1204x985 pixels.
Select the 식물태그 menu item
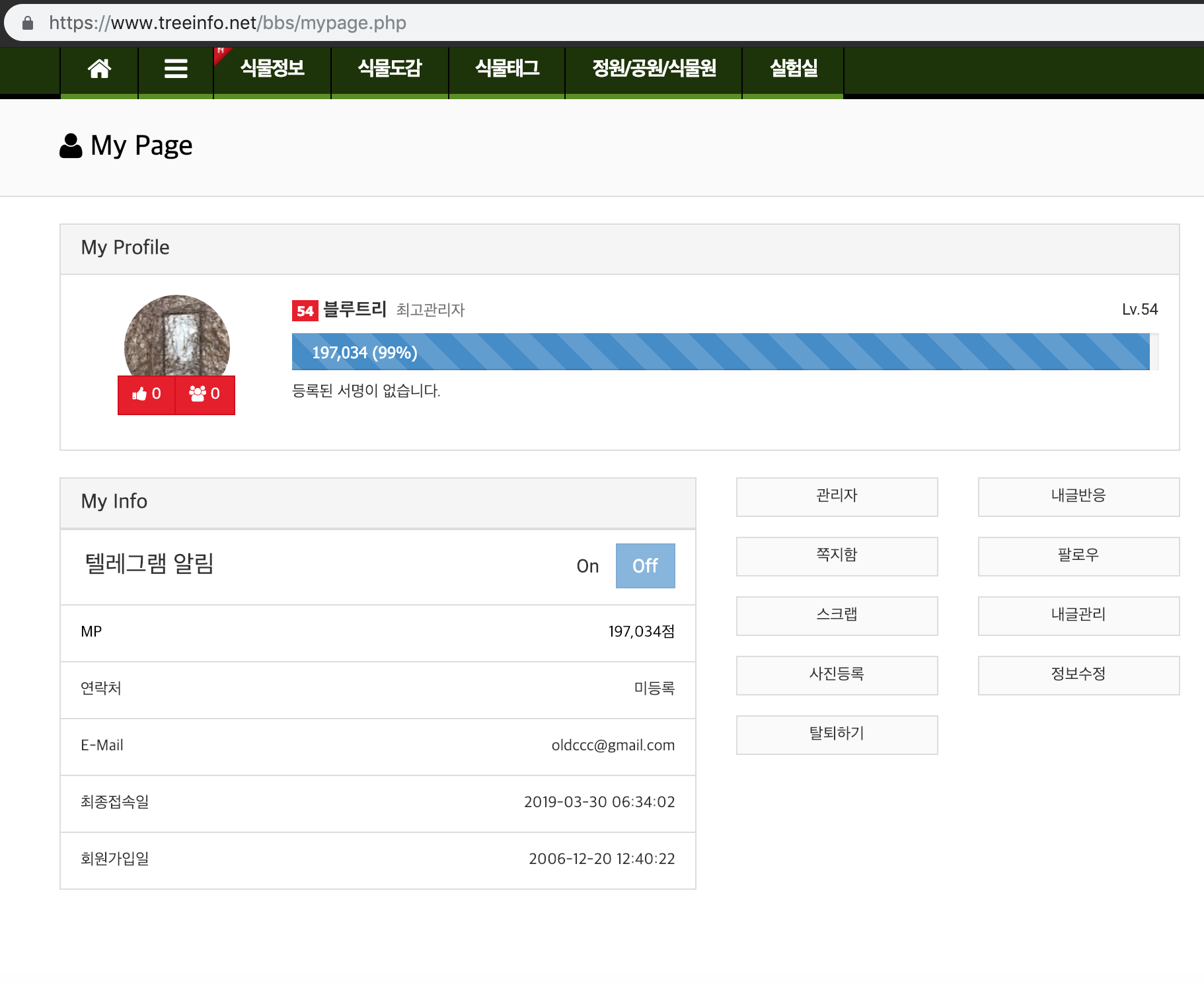pos(507,69)
